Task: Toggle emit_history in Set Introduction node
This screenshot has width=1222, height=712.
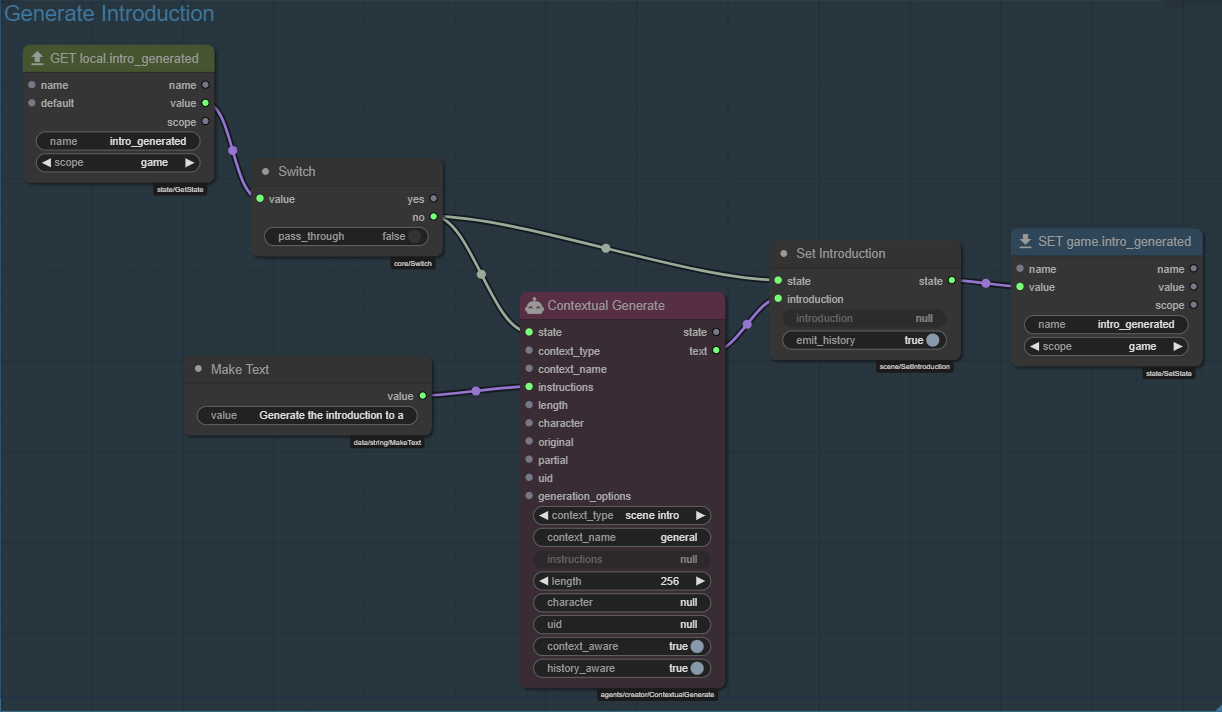Action: coord(932,340)
